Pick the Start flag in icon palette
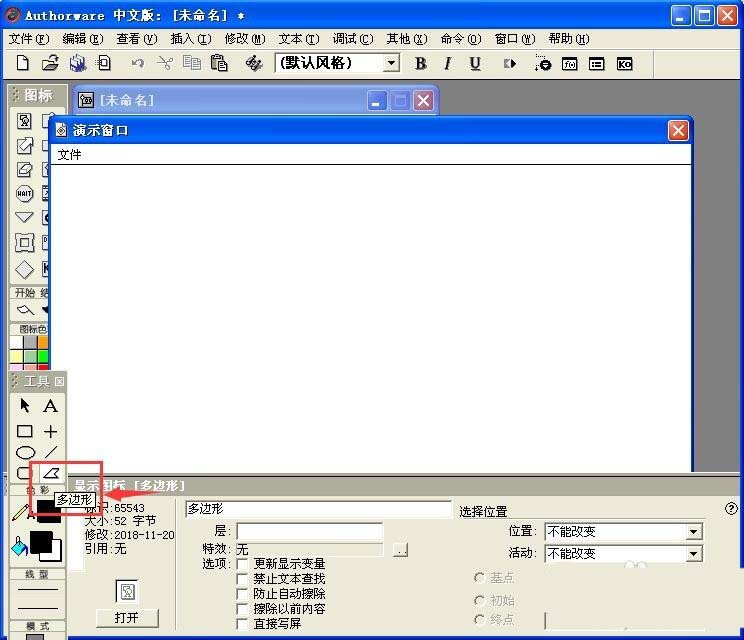 25,310
